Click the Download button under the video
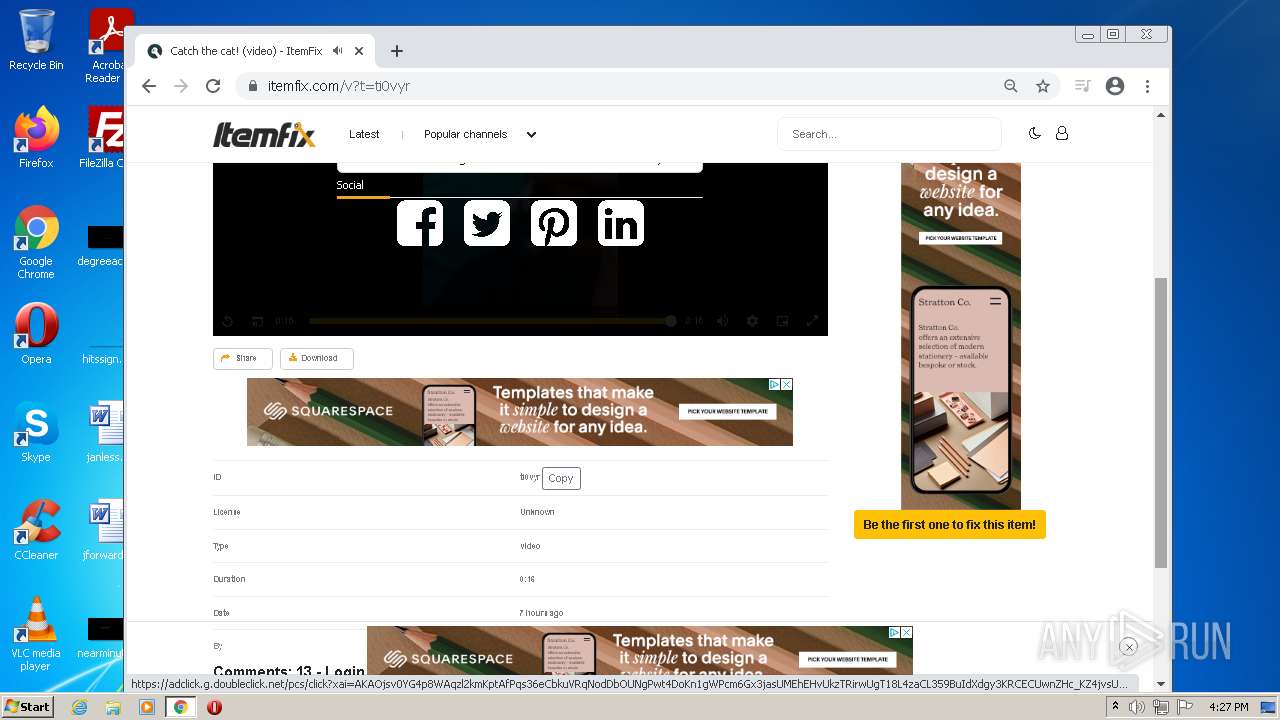Viewport: 1280px width, 720px height. 316,358
